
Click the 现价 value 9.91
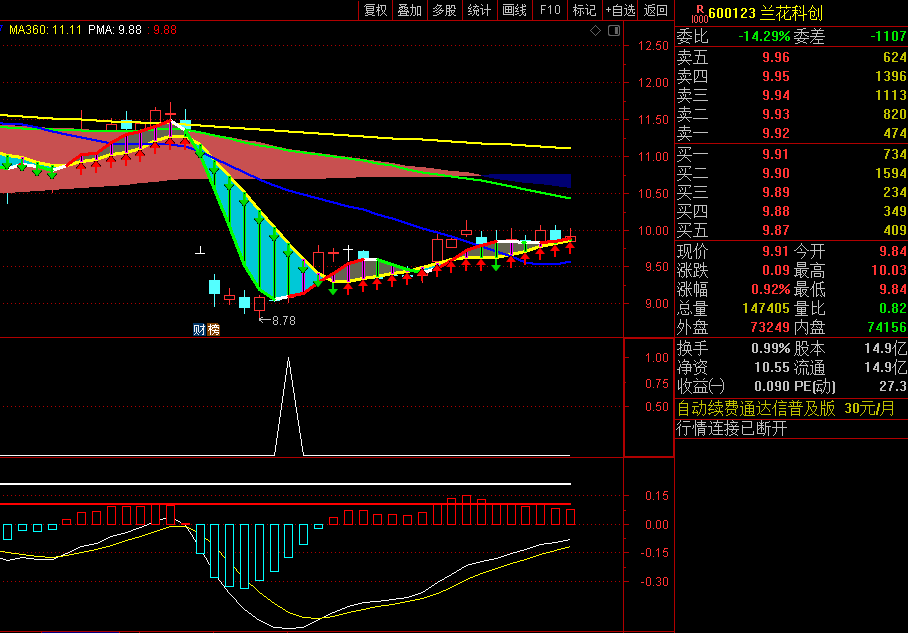click(775, 251)
